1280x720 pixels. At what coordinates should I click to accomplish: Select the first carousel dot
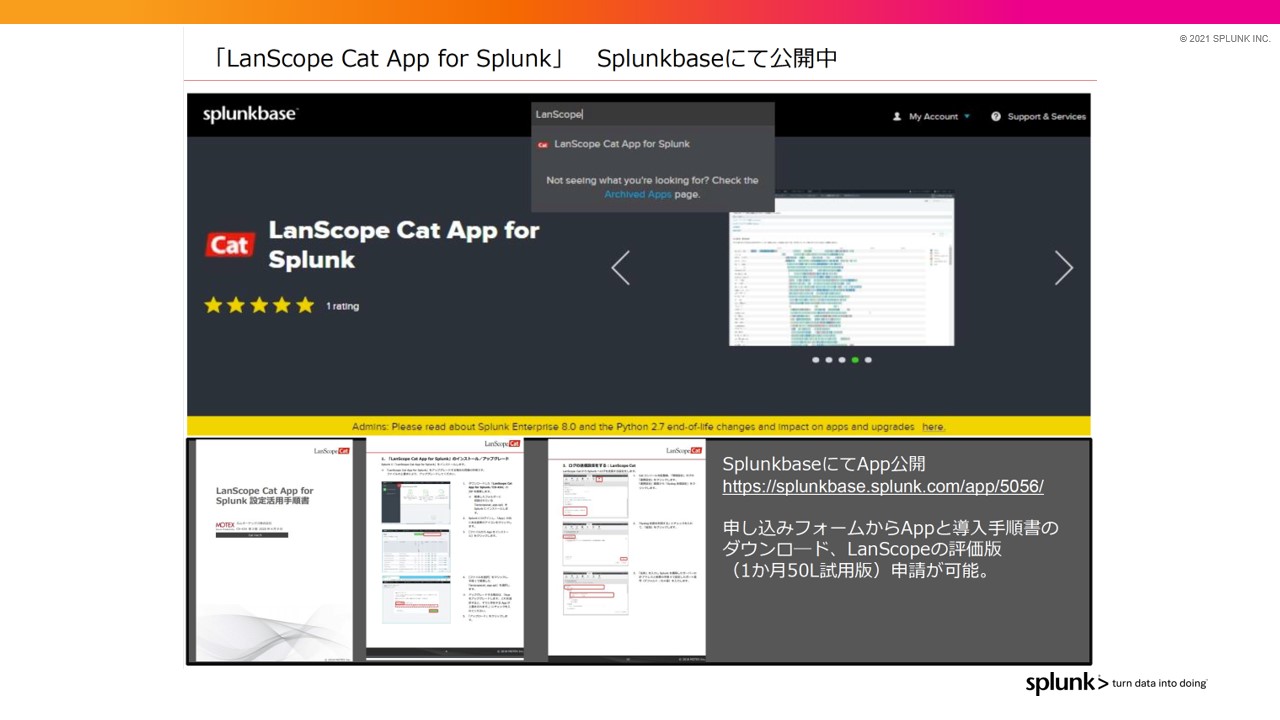click(x=816, y=360)
